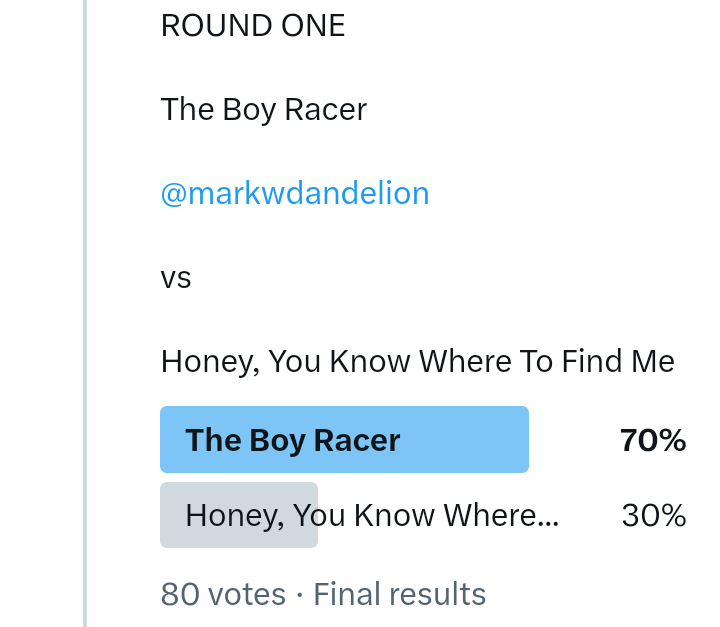Select the 'Honey, You Know Where...' poll option label
Image resolution: width=720 pixels, height=627 pixels.
[372, 515]
